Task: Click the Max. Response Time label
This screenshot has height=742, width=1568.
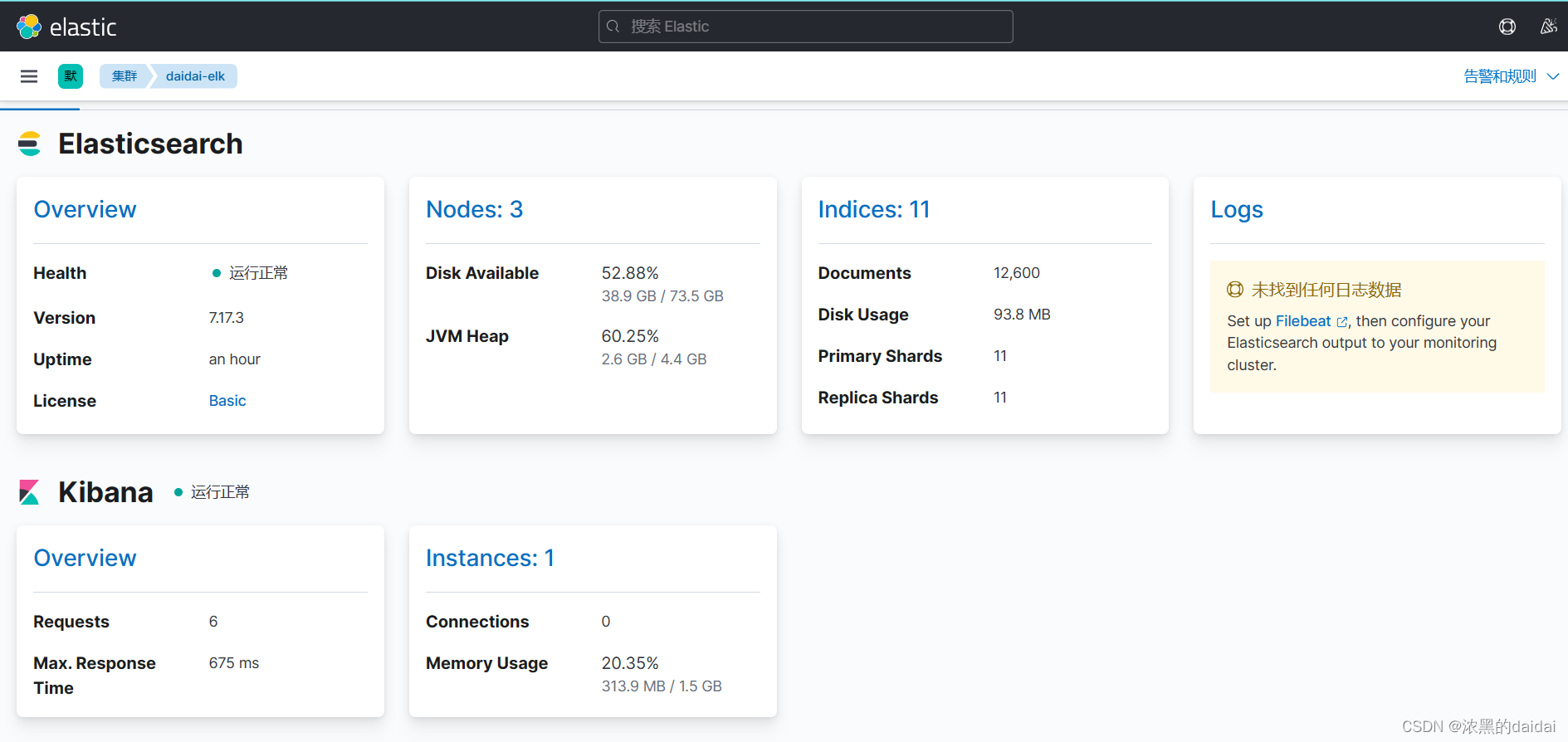Action: click(x=95, y=676)
